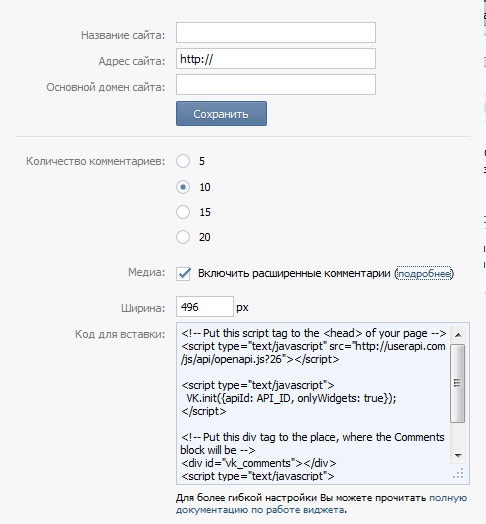Screen dimensions: 486x524
Task: Select 10 comments radio button
Action: (183, 187)
